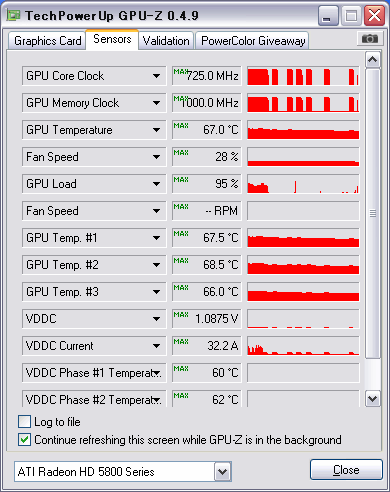Screen dimensions: 390x492
Task: Open the VDDC sensor dropdown
Action: coord(94,319)
